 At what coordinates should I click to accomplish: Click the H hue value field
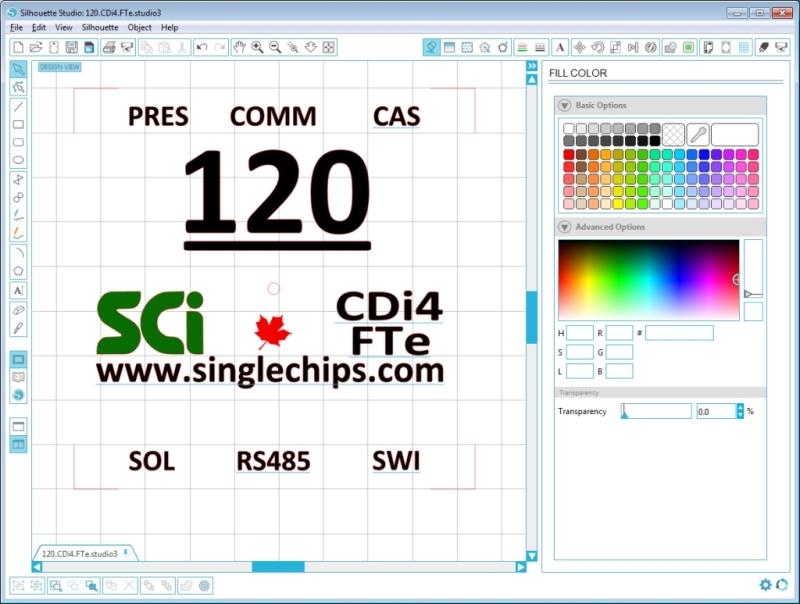(580, 333)
